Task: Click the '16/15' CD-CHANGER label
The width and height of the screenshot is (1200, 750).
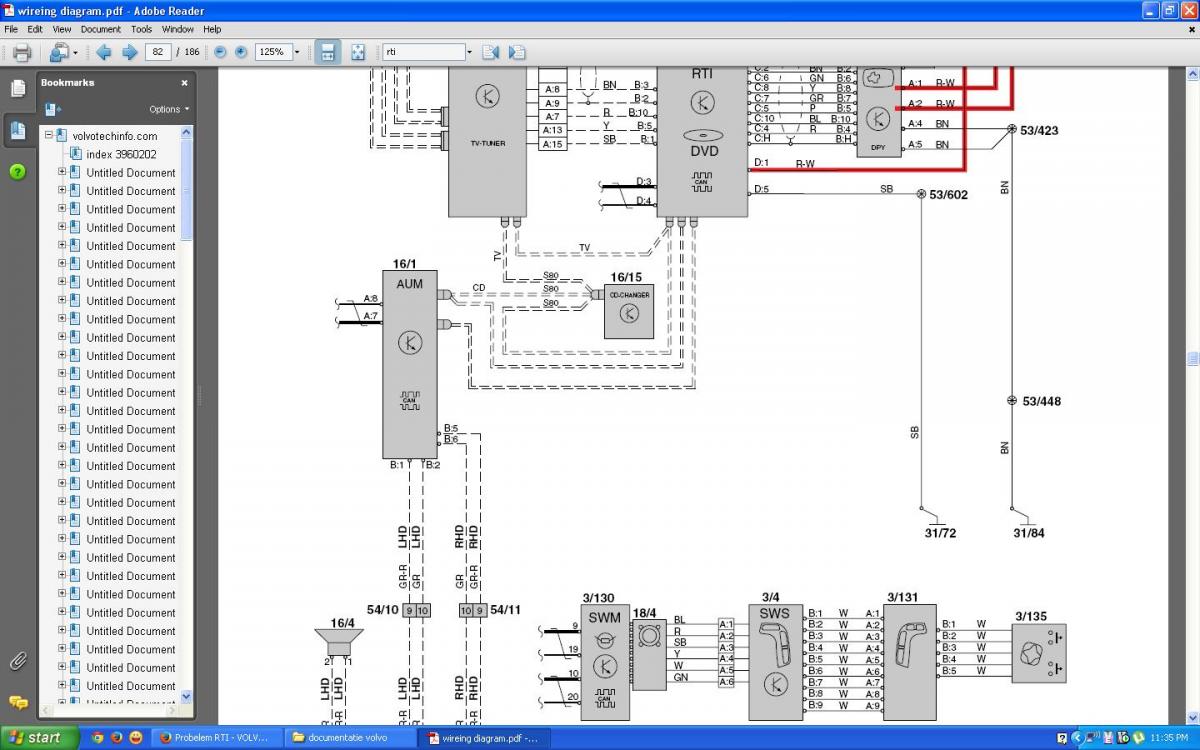Action: coord(626,277)
